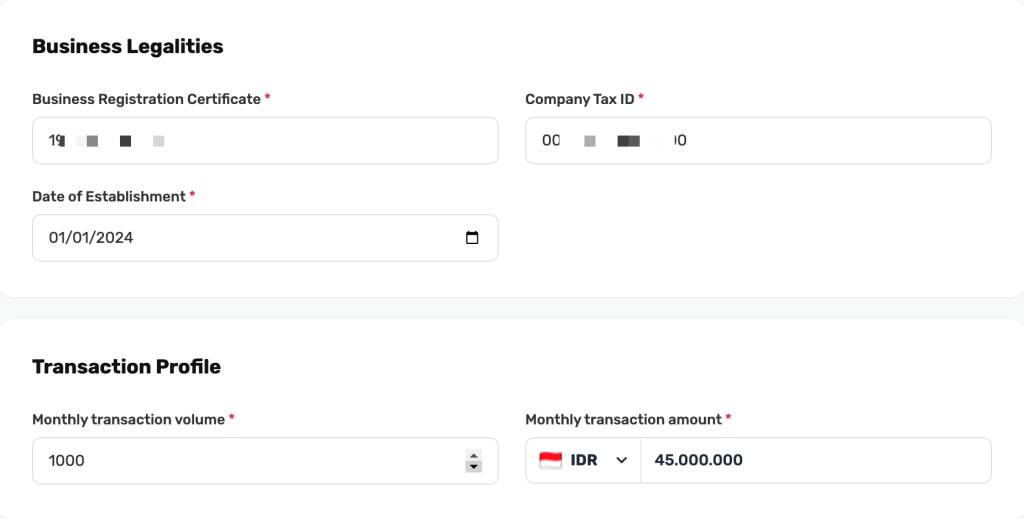Decrease monthly transaction volume with down arrow
The width and height of the screenshot is (1024, 519).
(473, 467)
